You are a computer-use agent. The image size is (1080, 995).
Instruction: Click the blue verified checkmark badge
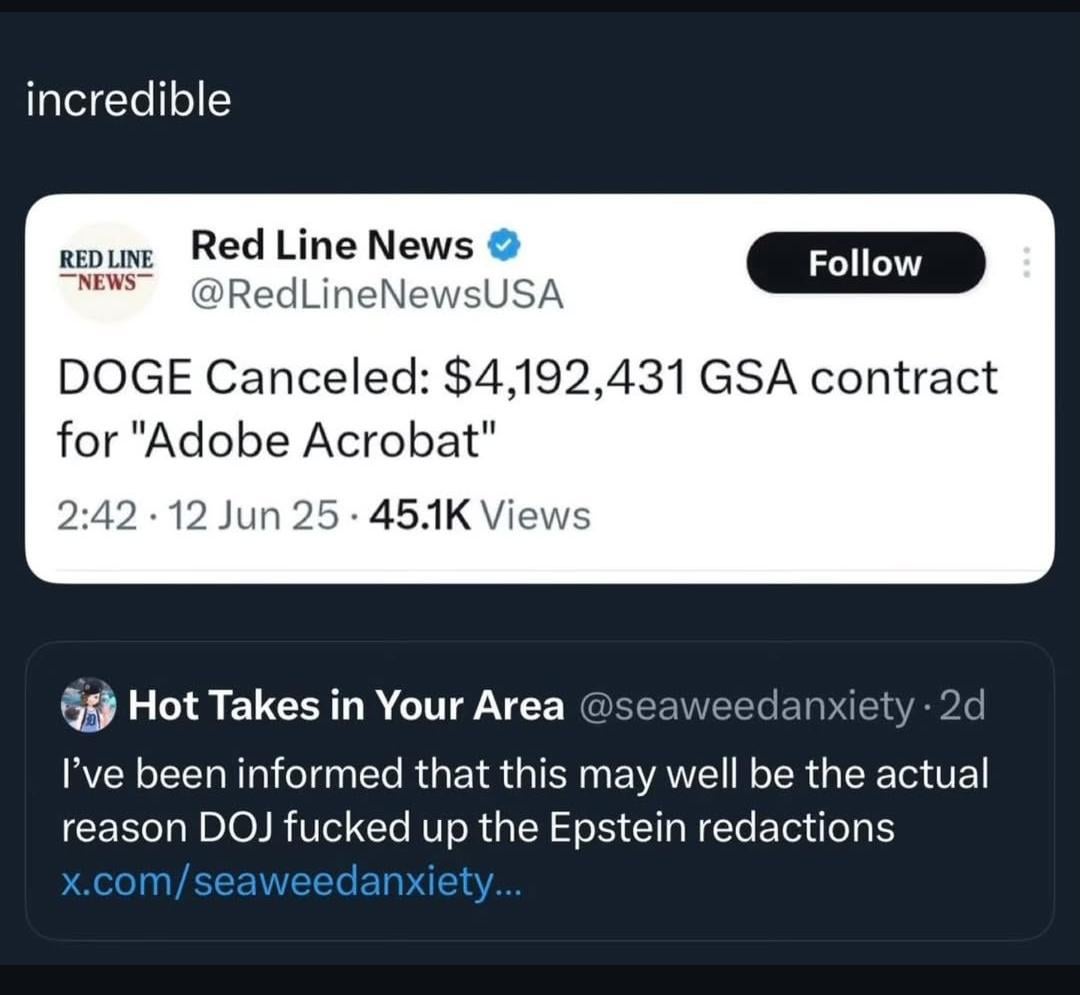coord(503,243)
